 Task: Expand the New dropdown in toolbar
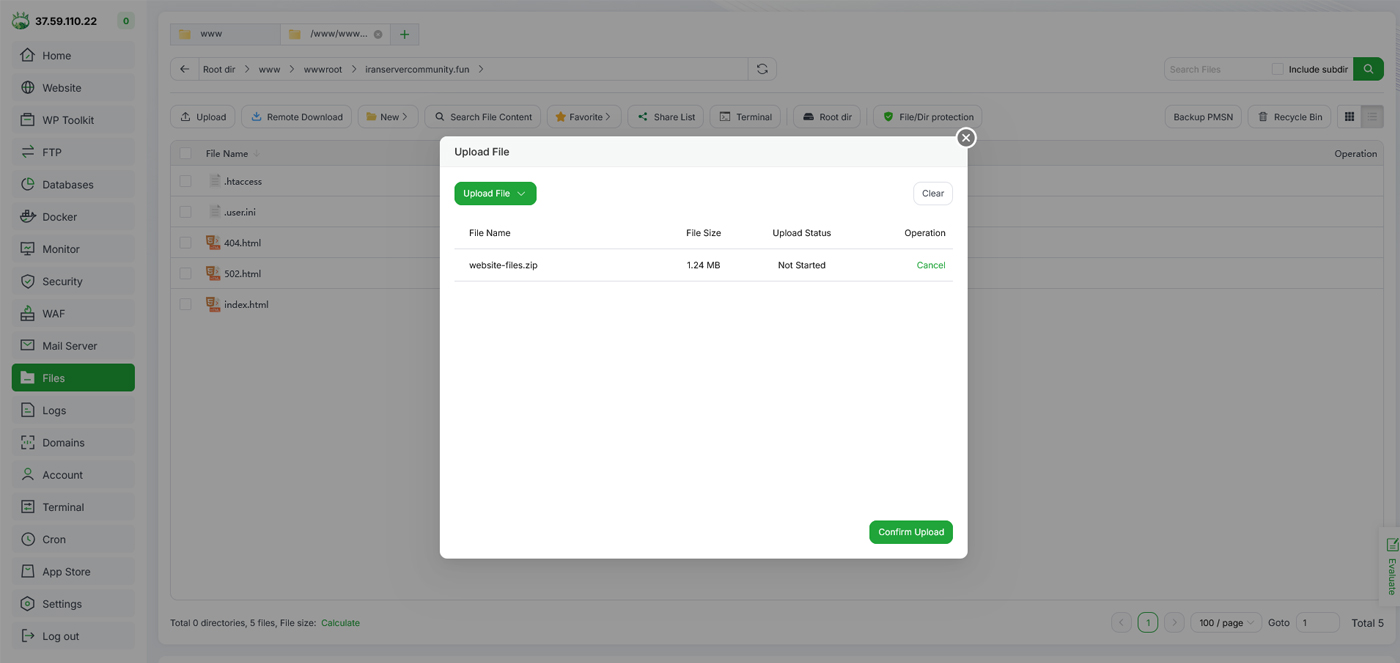point(387,117)
